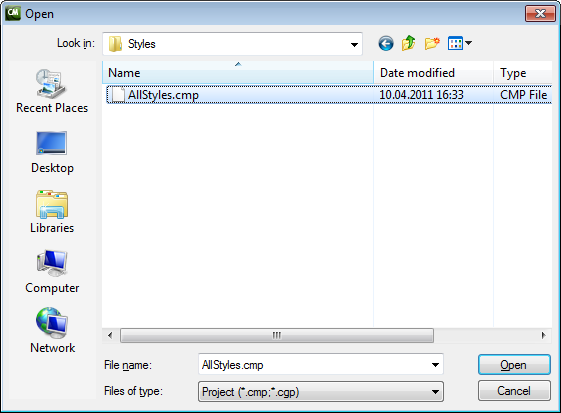Open Network location
This screenshot has height=413, width=561.
tap(53, 331)
